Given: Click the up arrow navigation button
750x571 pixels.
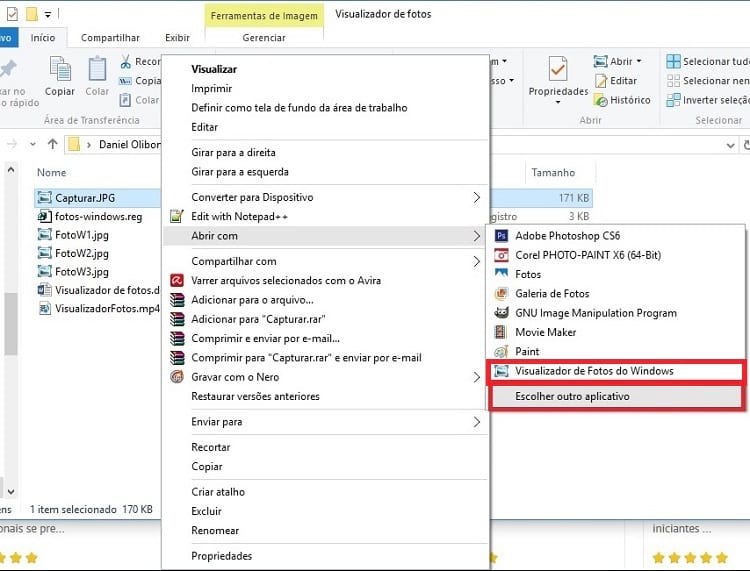Looking at the screenshot, I should coord(53,144).
